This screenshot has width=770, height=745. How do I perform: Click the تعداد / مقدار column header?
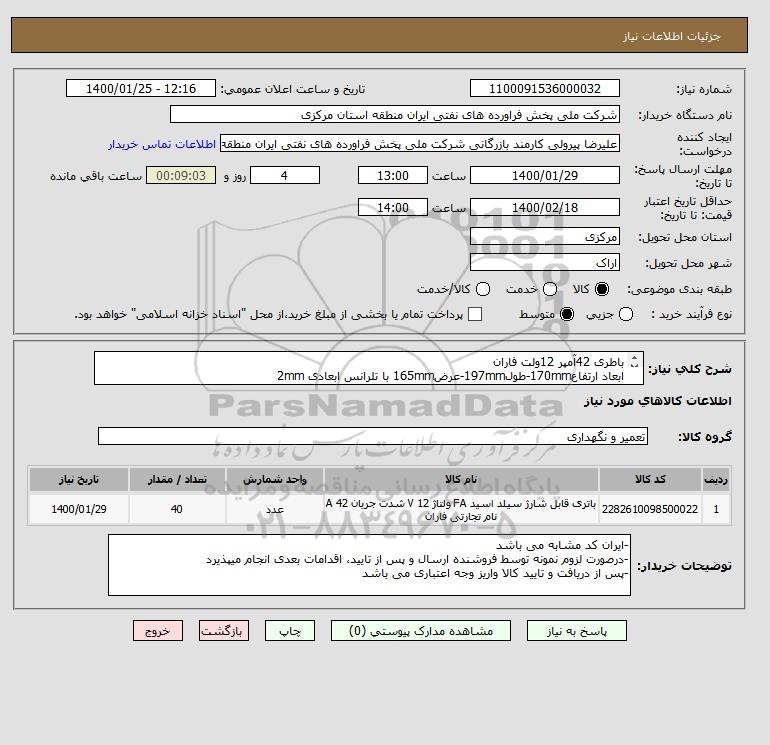coord(177,479)
